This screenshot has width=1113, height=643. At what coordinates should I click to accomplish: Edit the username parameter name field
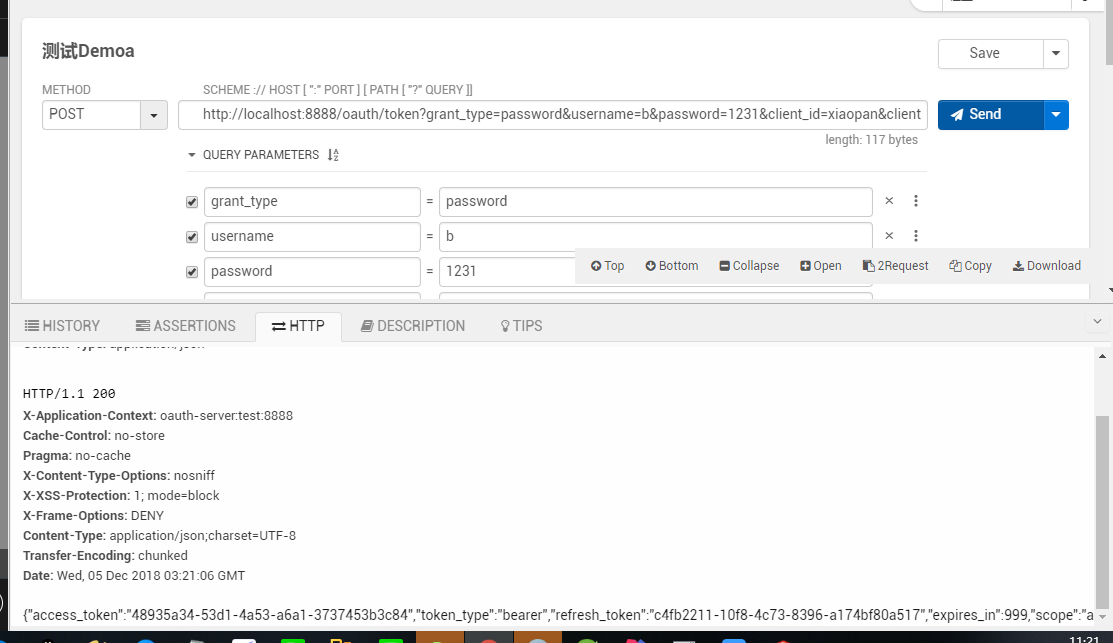312,236
